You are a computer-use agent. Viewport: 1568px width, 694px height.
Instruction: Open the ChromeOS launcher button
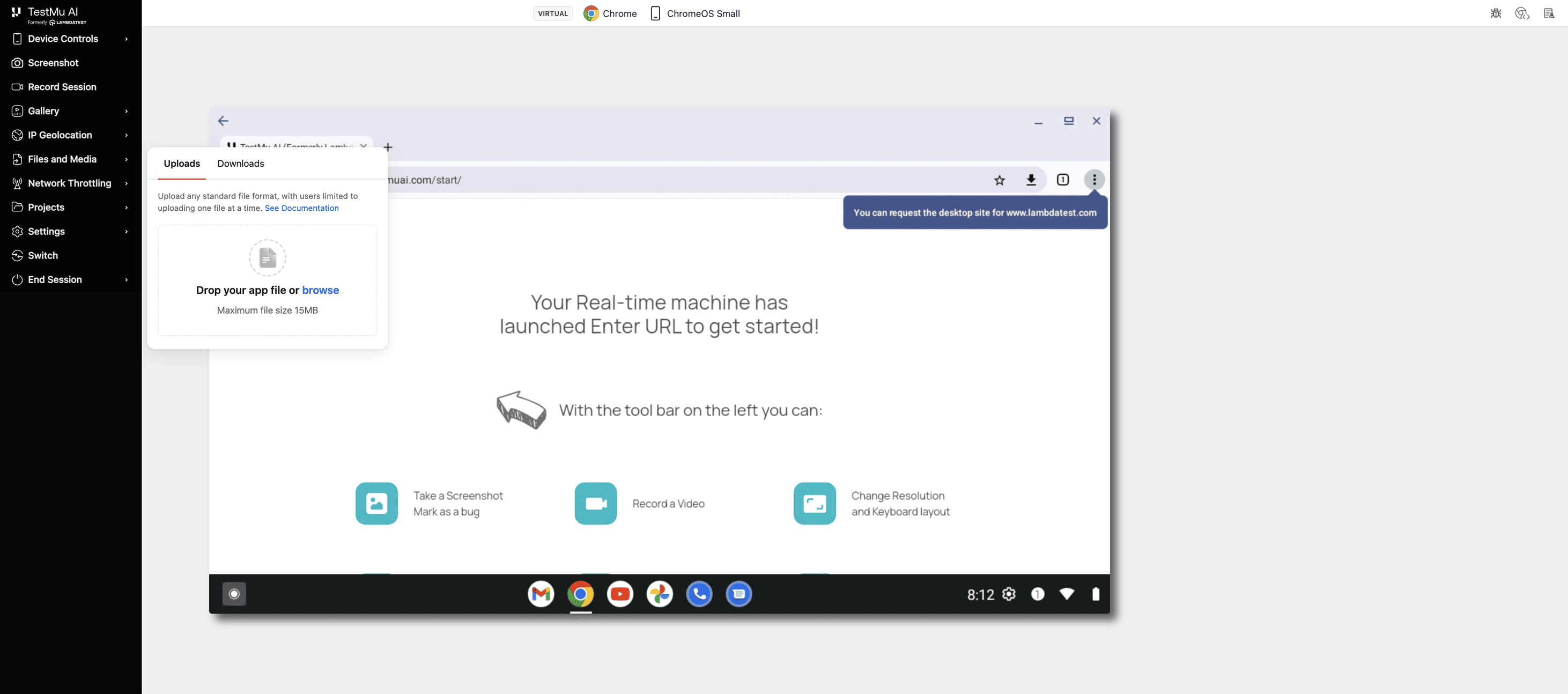(x=234, y=594)
